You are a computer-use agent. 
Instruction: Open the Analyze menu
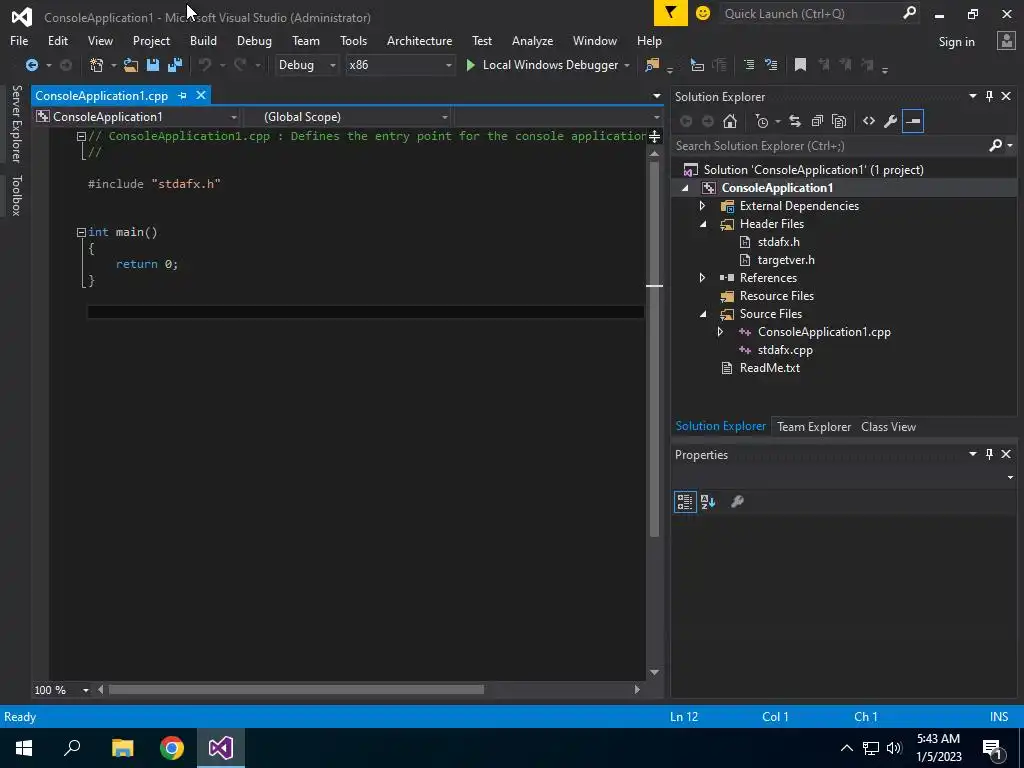click(x=532, y=40)
